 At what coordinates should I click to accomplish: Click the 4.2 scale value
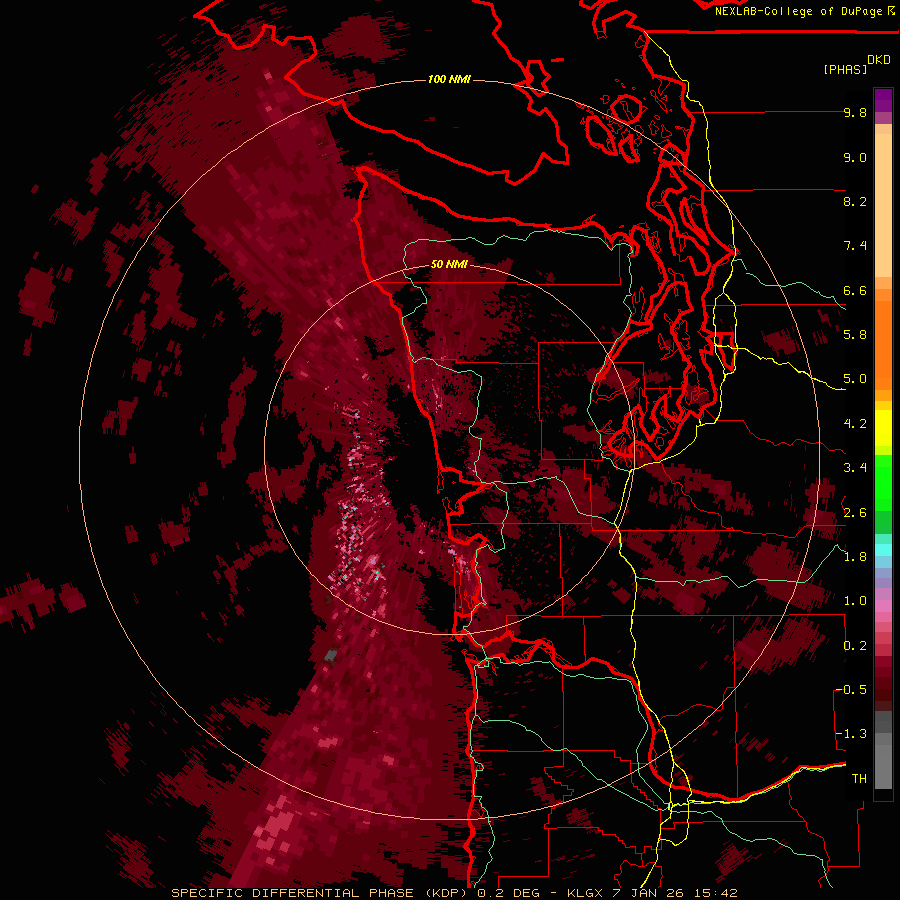coord(855,424)
